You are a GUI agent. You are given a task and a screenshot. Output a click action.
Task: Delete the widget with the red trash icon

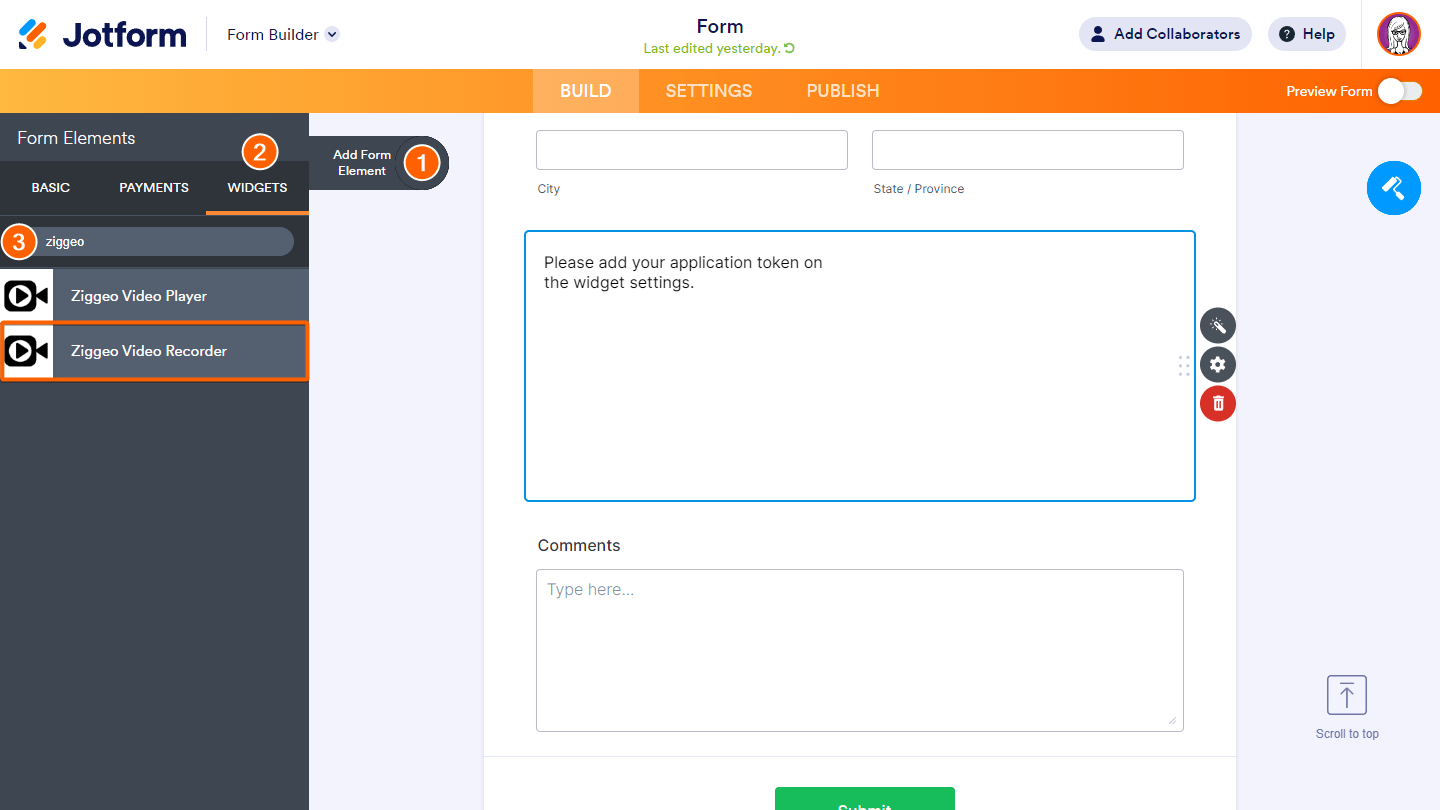pyautogui.click(x=1218, y=403)
